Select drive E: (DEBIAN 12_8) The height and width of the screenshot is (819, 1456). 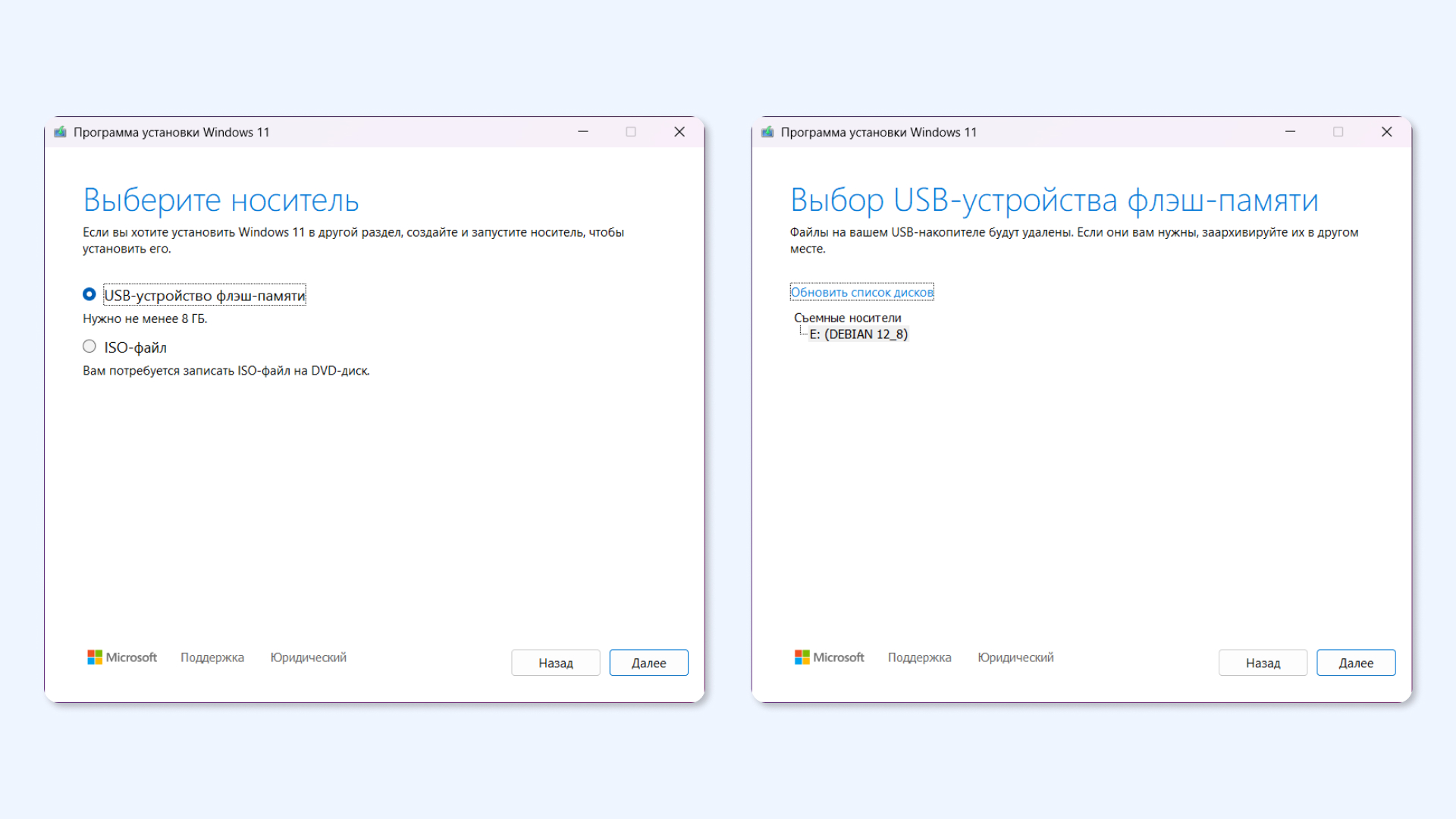[858, 334]
